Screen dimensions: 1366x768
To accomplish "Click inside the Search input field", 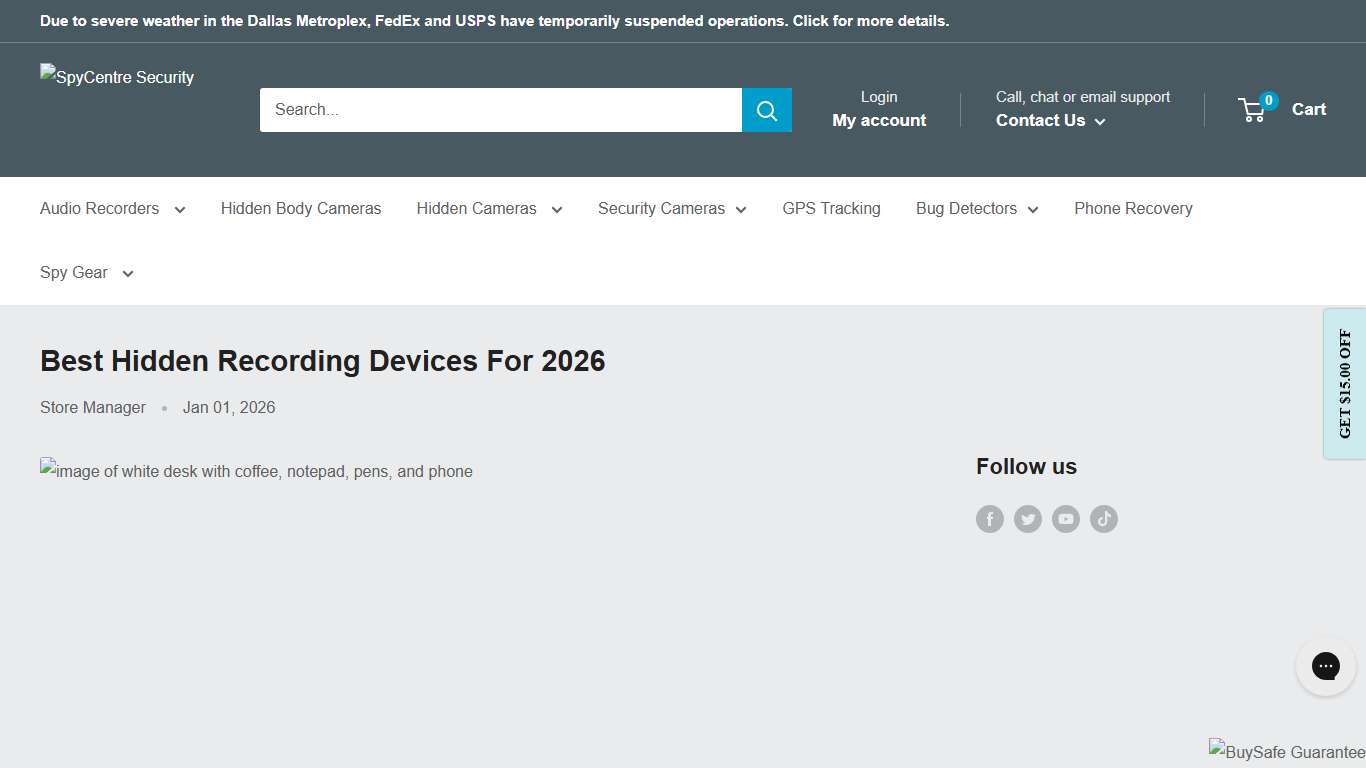I will click(x=500, y=110).
